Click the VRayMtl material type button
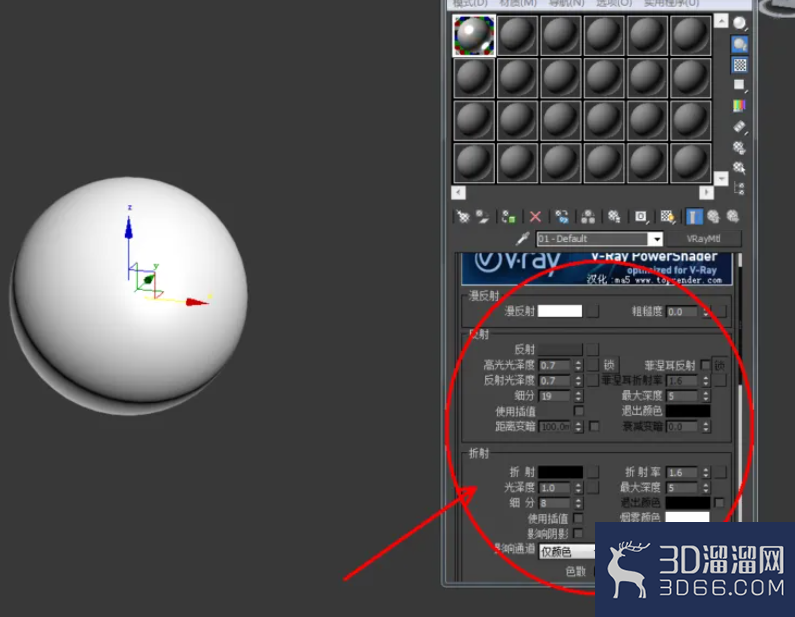Viewport: 795px width, 617px height. tap(703, 239)
